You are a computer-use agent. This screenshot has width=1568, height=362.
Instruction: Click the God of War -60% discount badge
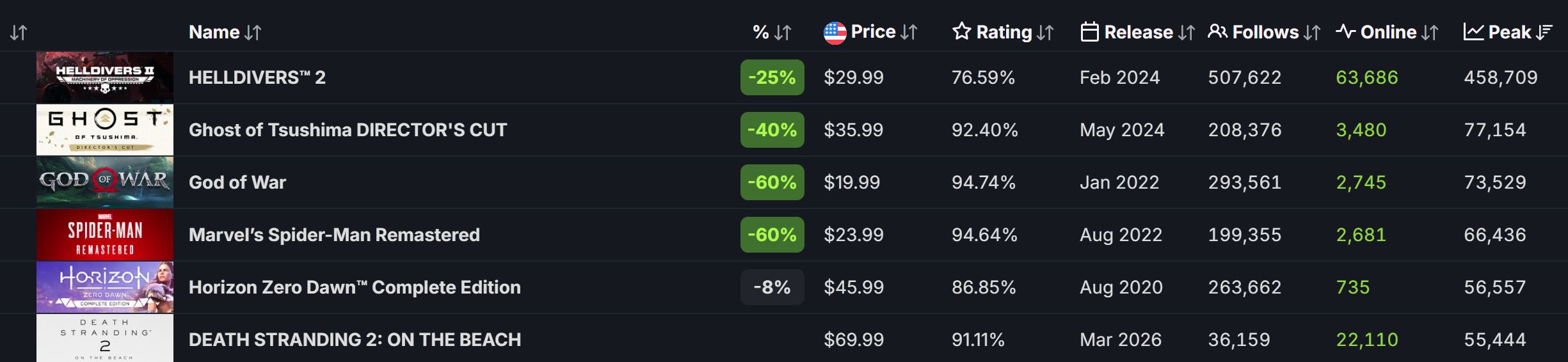772,182
